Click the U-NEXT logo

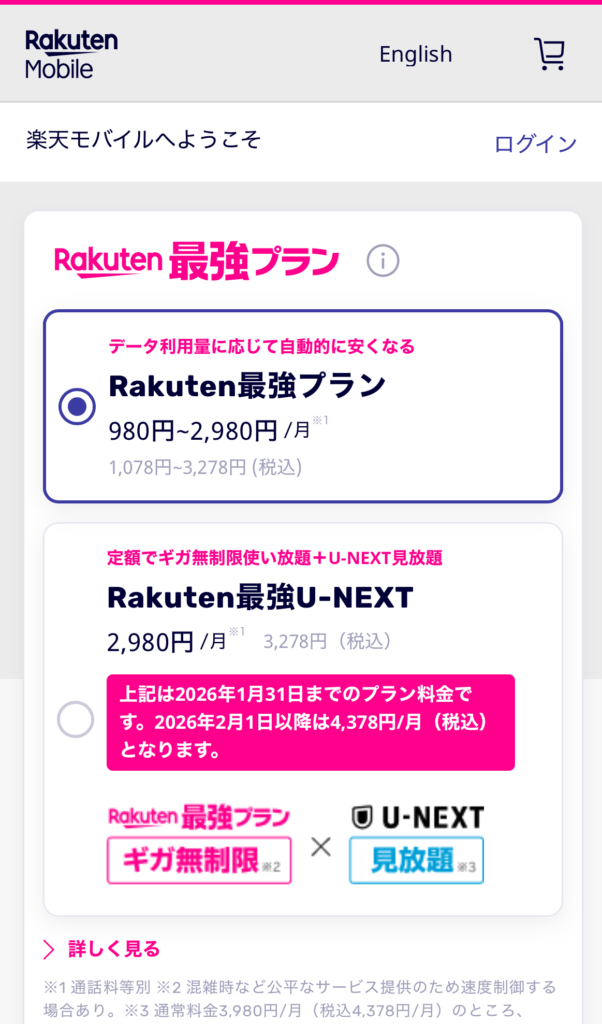point(416,817)
